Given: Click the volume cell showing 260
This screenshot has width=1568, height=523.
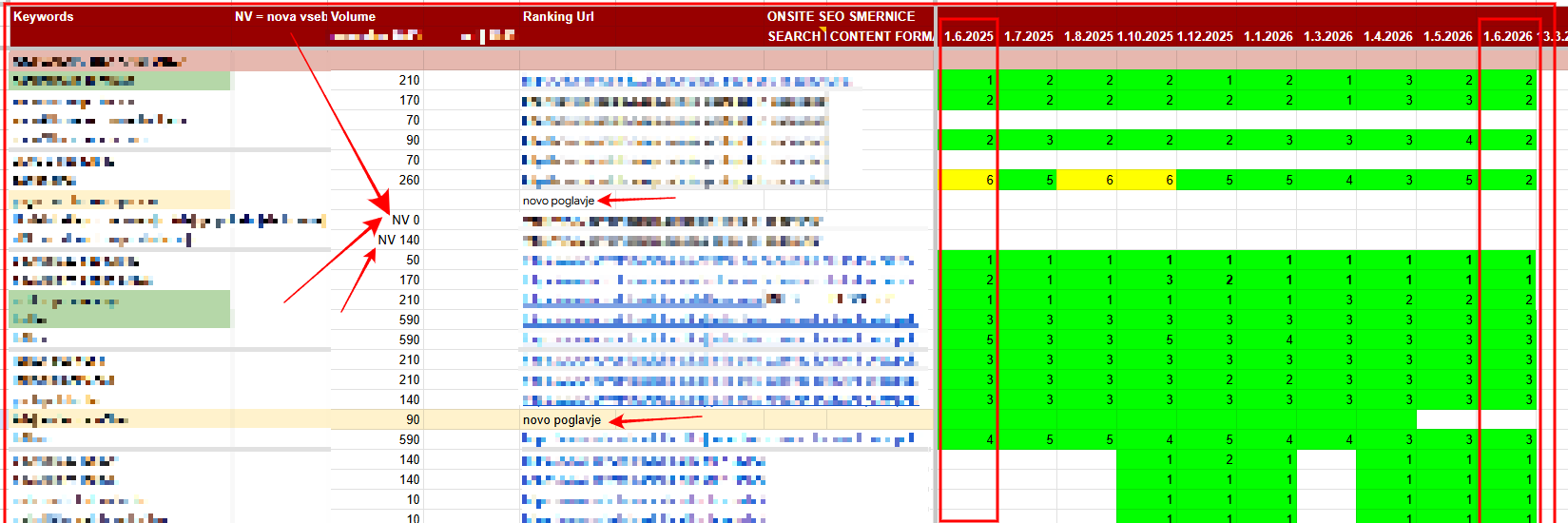Looking at the screenshot, I should click(376, 180).
